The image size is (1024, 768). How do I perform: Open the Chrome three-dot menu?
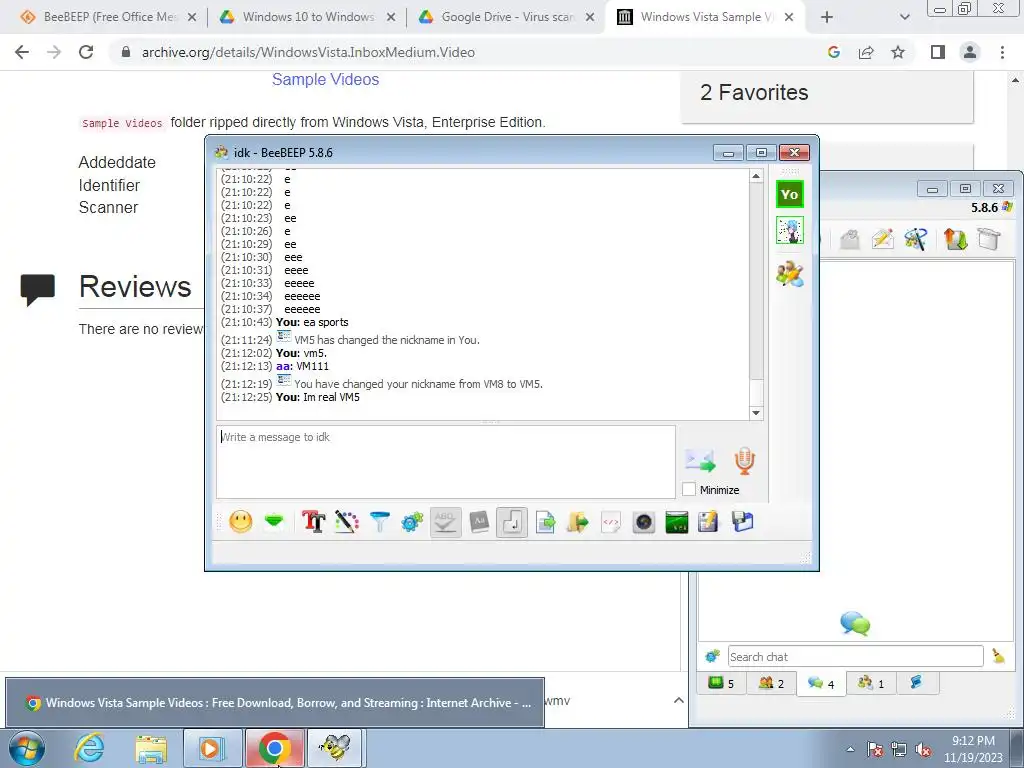point(1002,52)
